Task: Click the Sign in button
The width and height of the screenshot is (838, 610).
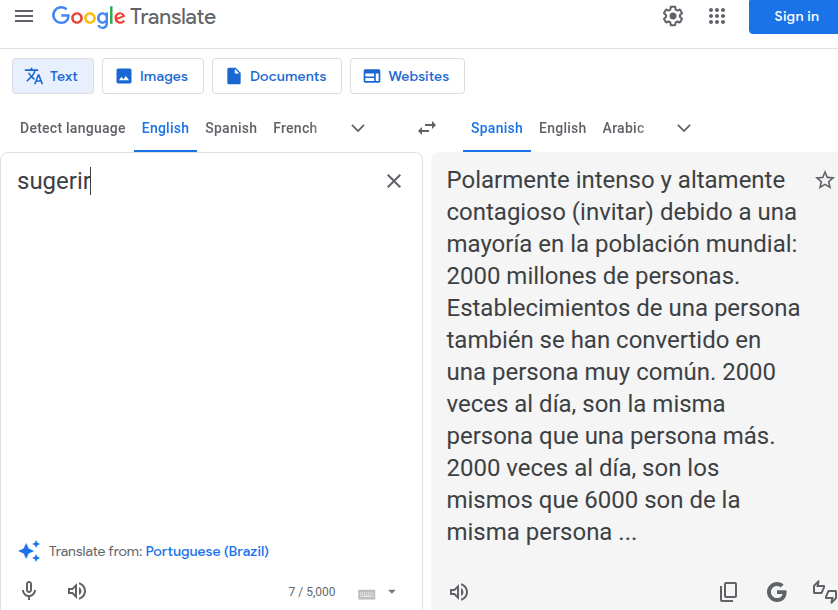Action: tap(796, 17)
